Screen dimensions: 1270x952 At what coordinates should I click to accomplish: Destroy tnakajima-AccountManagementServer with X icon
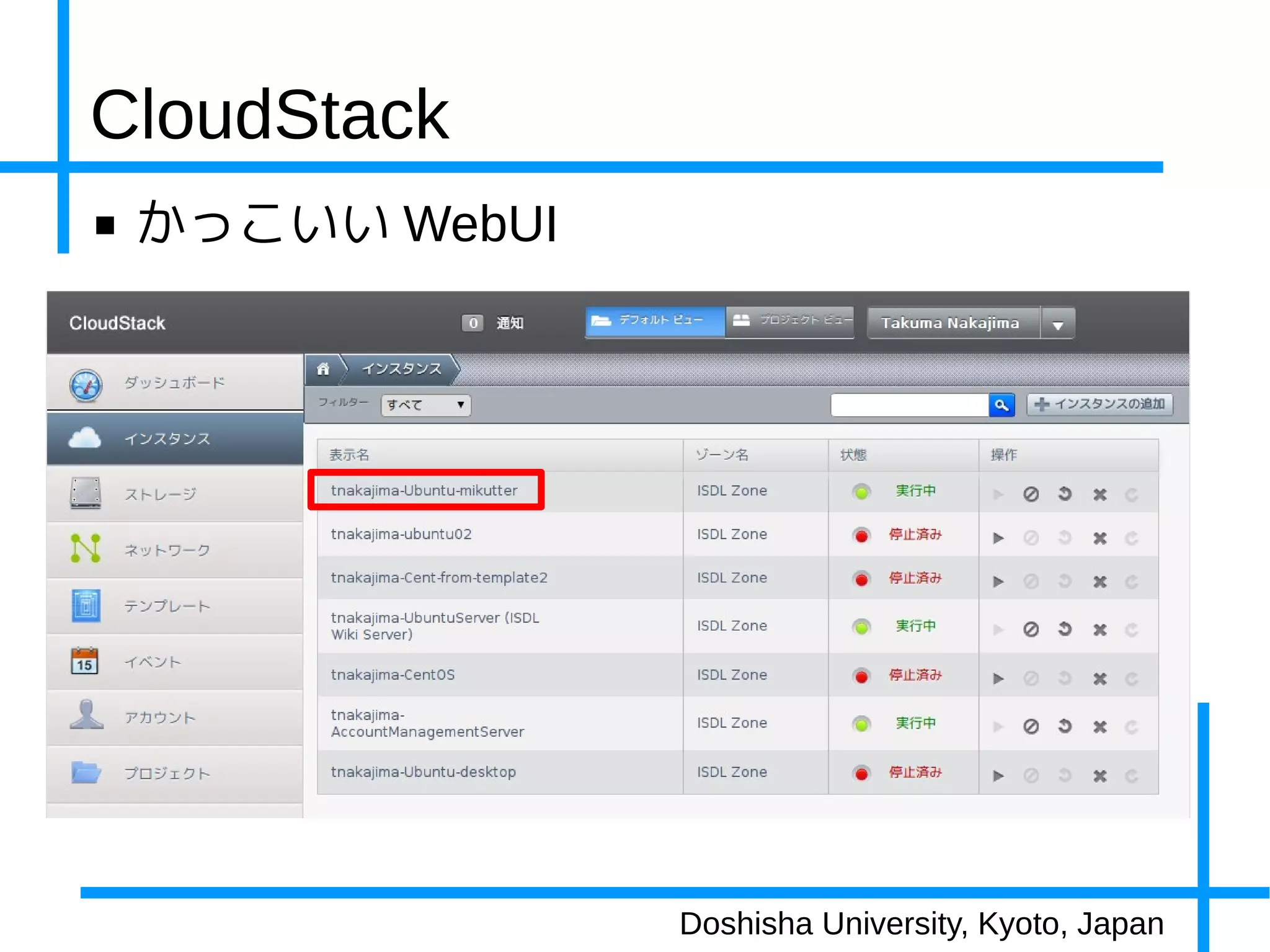click(1100, 726)
